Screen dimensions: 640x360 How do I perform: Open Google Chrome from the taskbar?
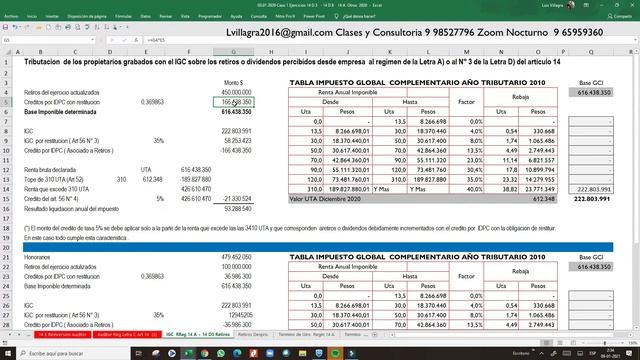pos(204,353)
